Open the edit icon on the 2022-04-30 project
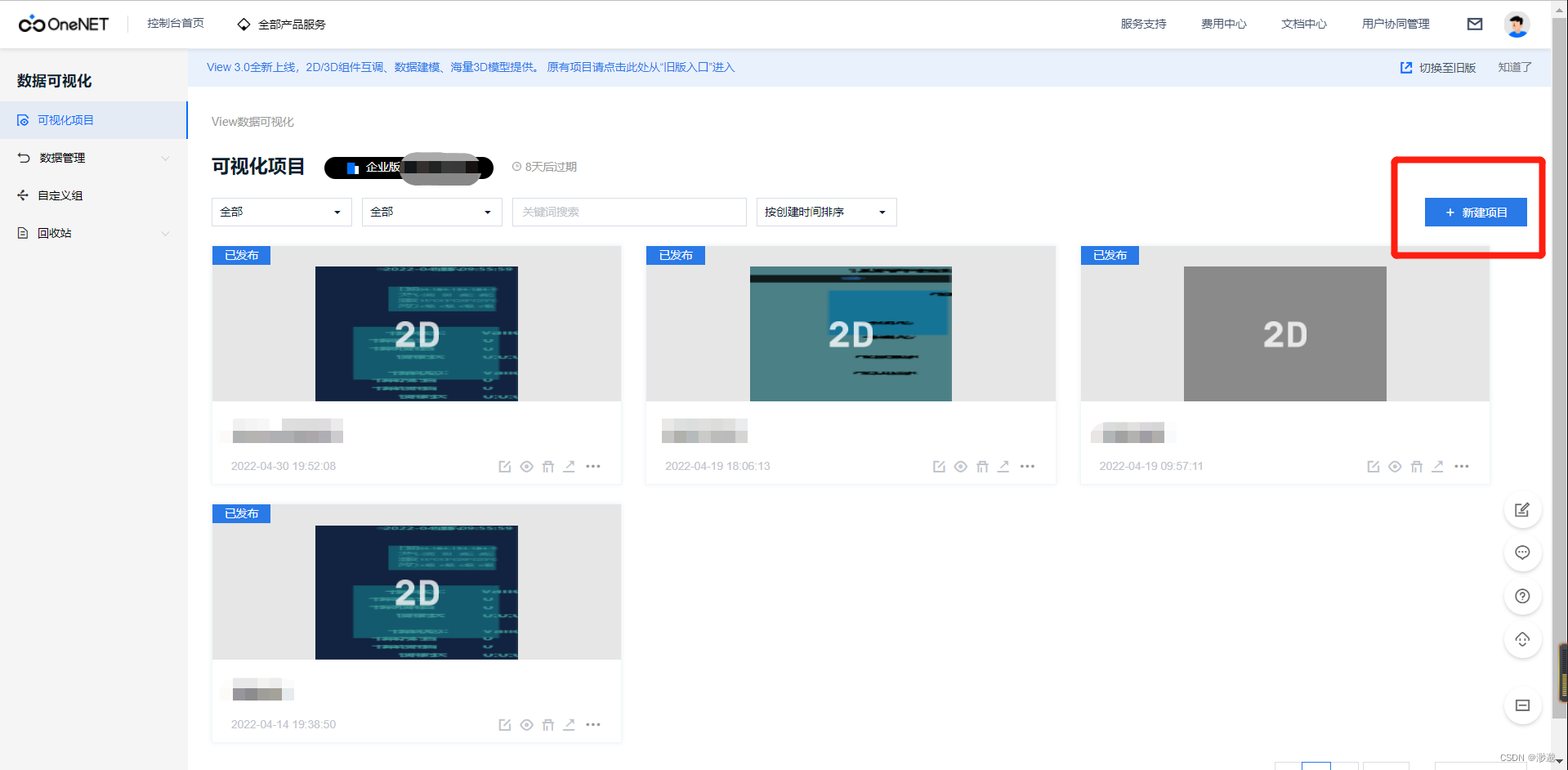 pos(504,466)
